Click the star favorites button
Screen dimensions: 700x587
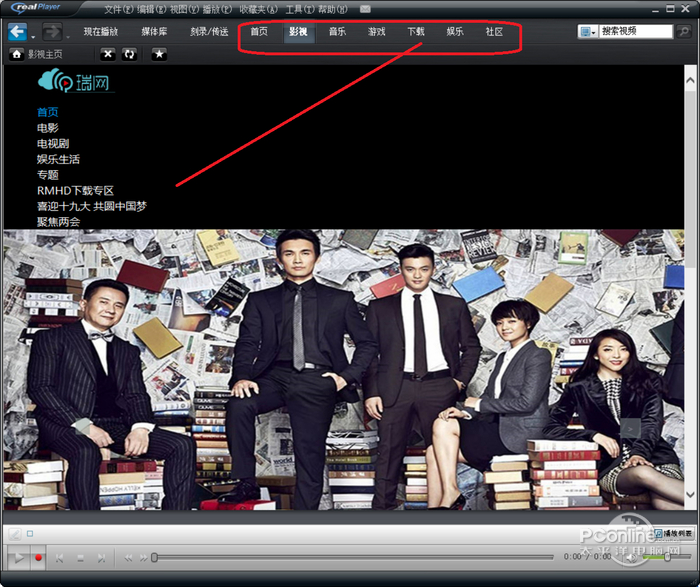[x=159, y=54]
